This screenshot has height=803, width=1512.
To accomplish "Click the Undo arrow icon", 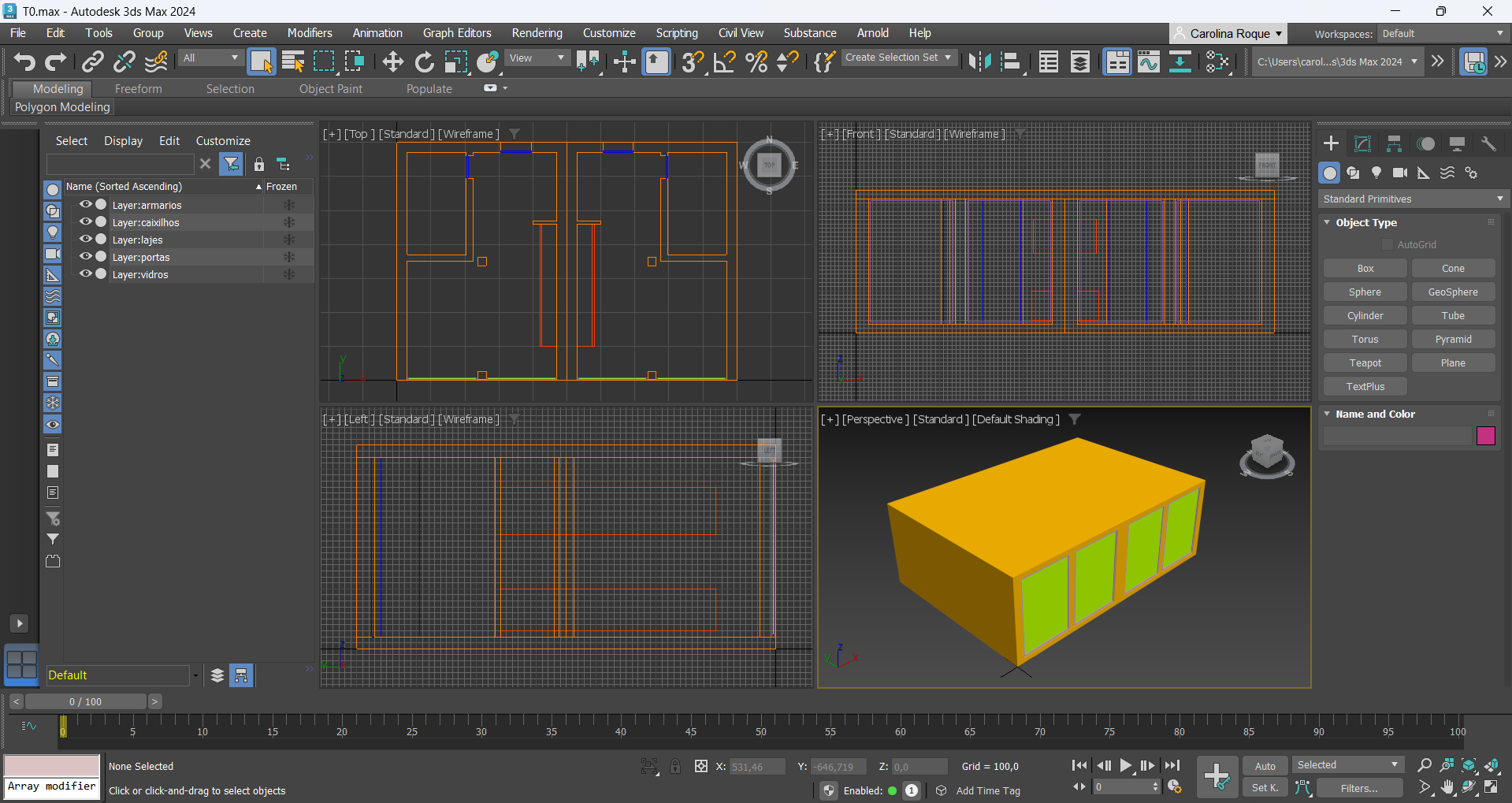I will pyautogui.click(x=24, y=61).
